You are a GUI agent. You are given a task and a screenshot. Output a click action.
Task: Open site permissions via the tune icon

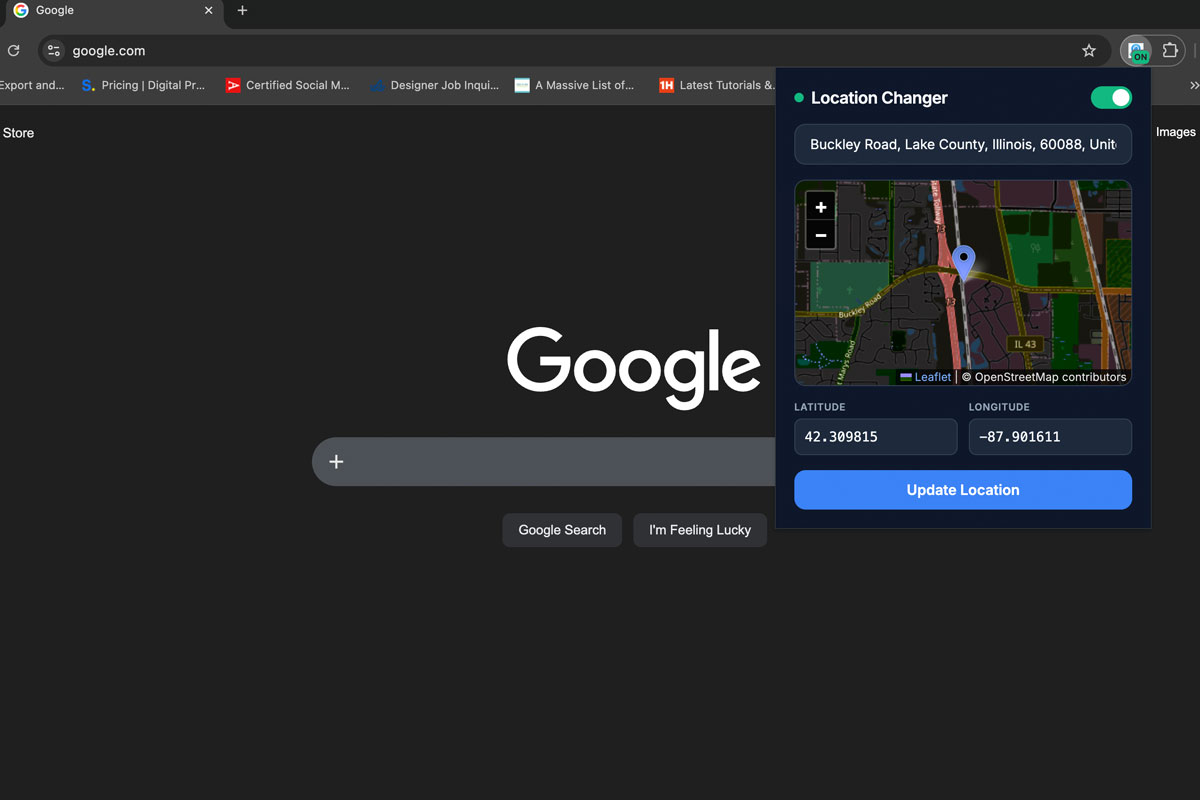(x=53, y=50)
